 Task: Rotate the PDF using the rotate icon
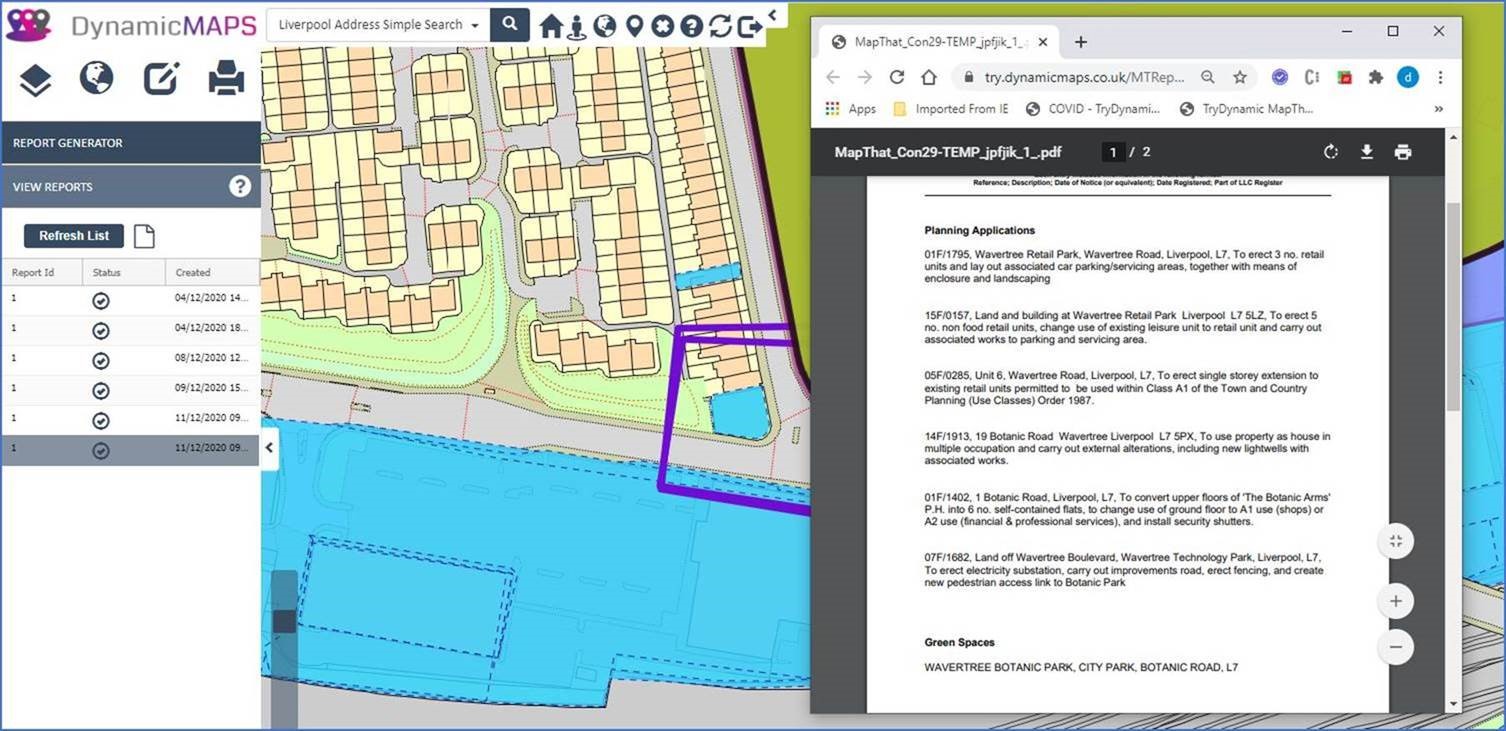coord(1330,152)
